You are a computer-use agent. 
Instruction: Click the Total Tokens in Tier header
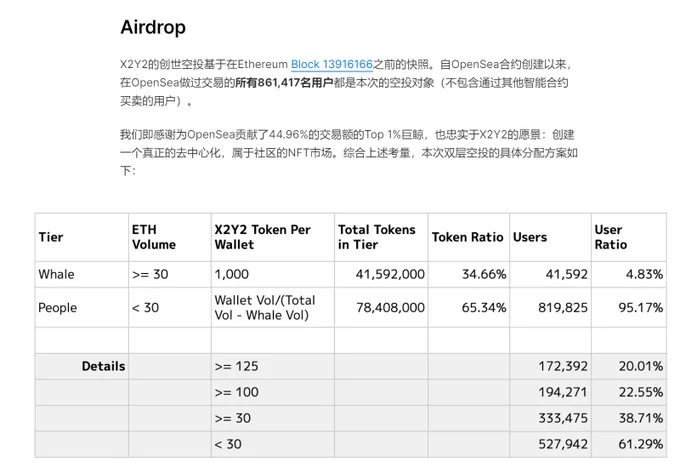pos(381,237)
